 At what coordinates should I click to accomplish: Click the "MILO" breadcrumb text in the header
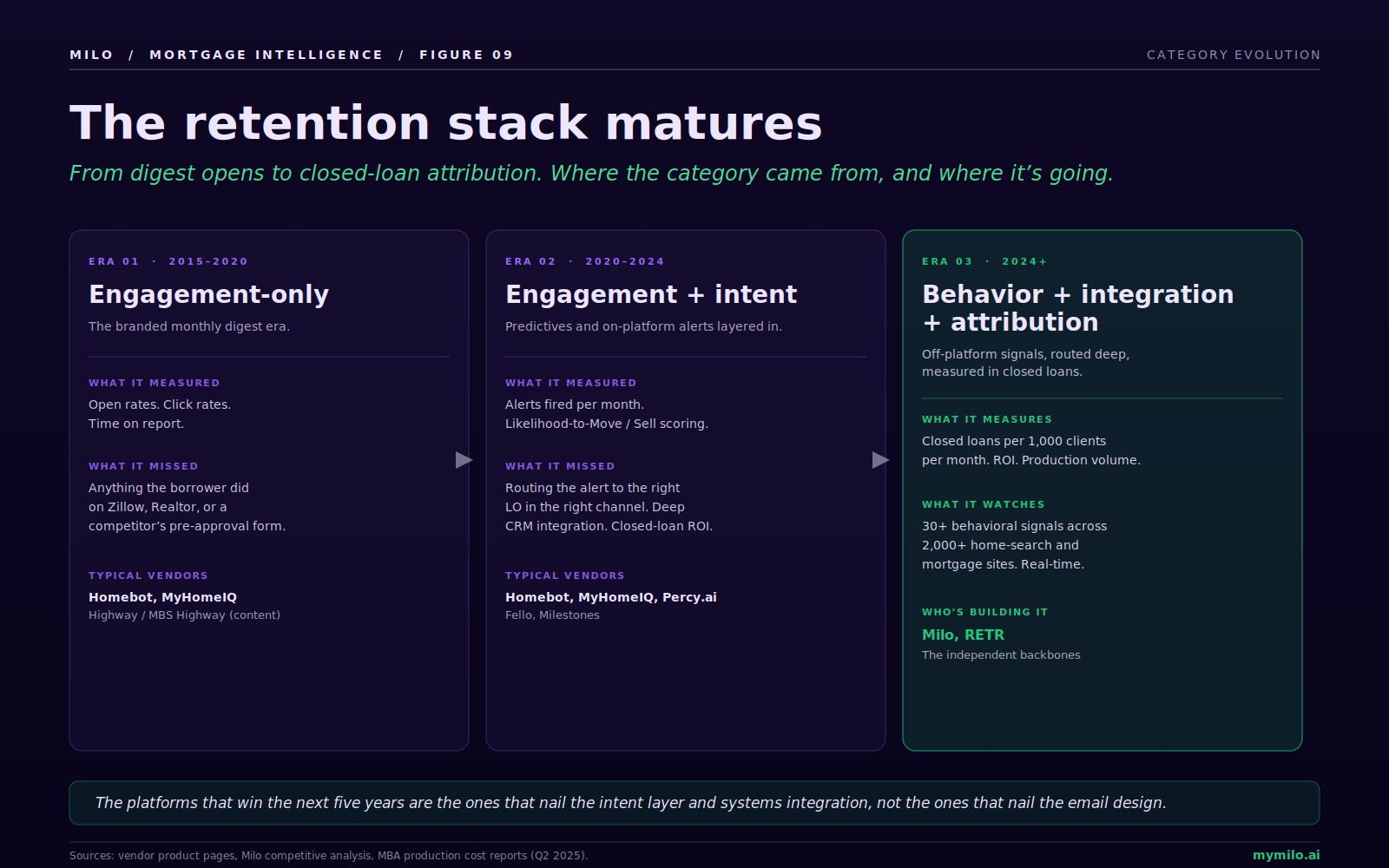tap(91, 55)
